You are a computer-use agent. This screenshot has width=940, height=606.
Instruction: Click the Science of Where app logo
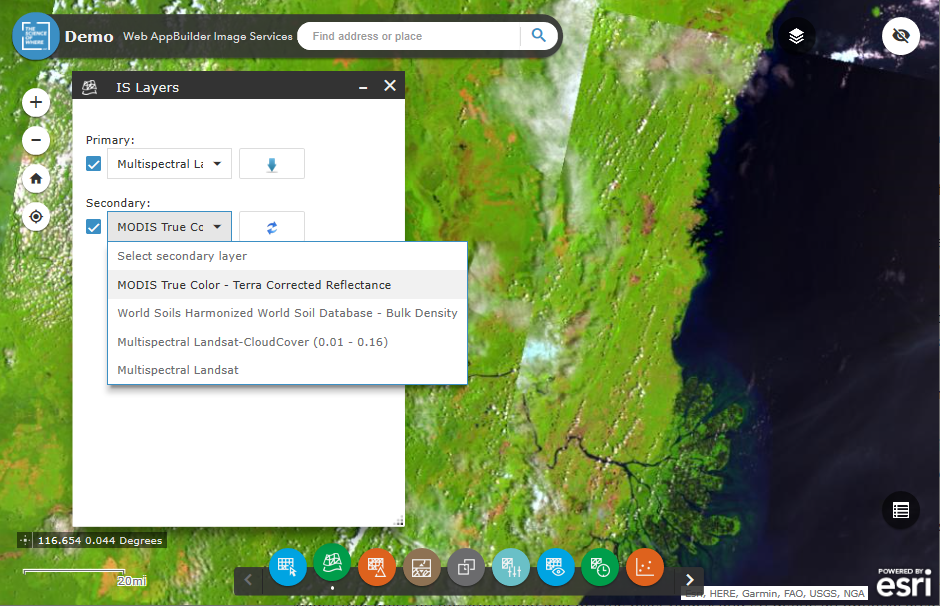point(35,36)
